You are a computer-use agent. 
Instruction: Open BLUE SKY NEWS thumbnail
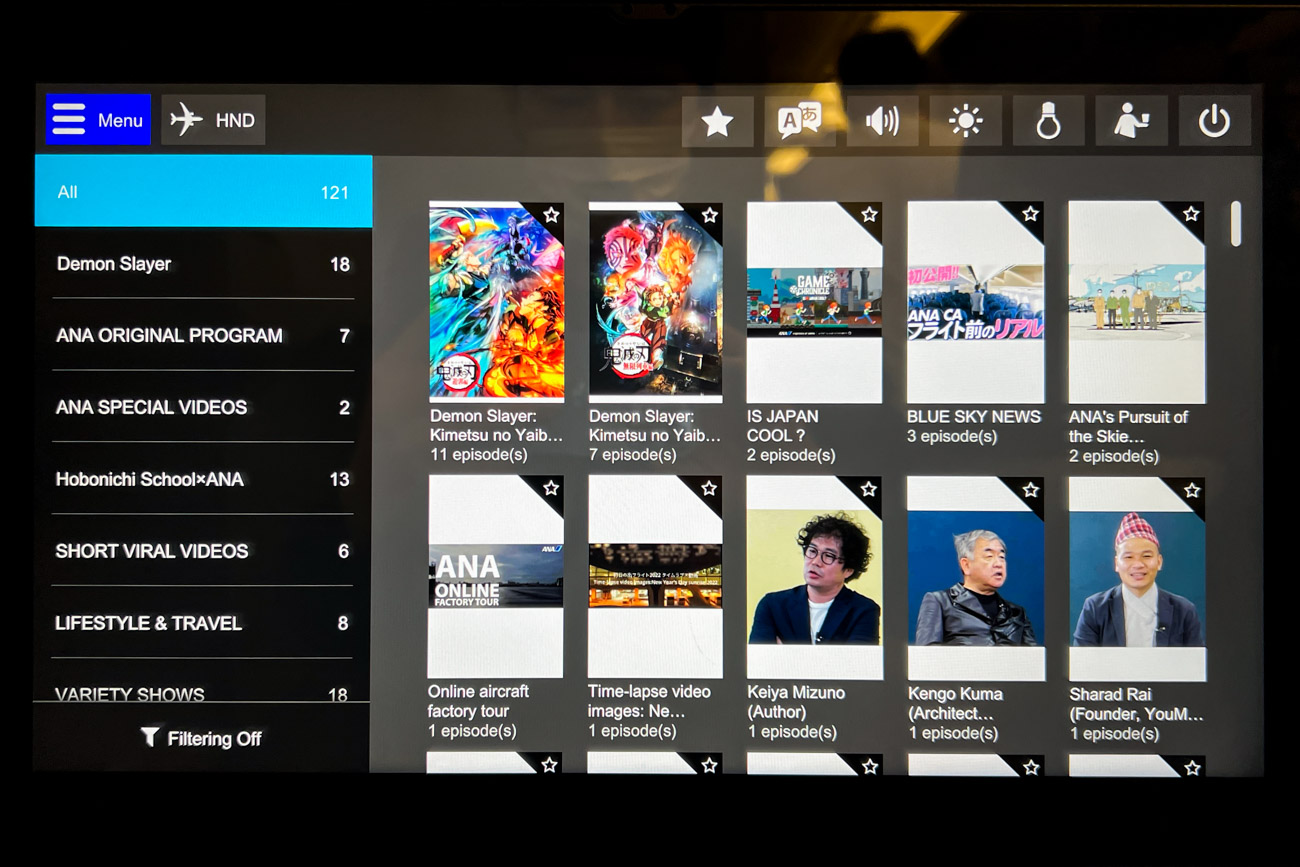tap(975, 302)
